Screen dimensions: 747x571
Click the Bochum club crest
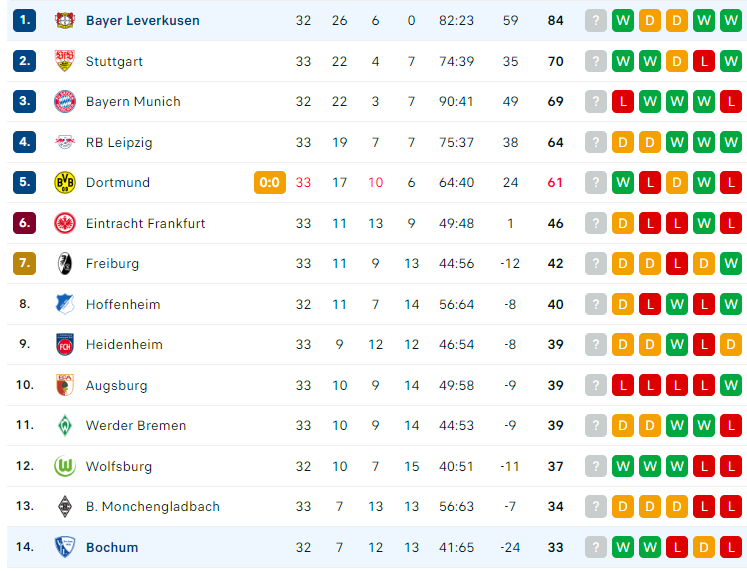tap(65, 547)
